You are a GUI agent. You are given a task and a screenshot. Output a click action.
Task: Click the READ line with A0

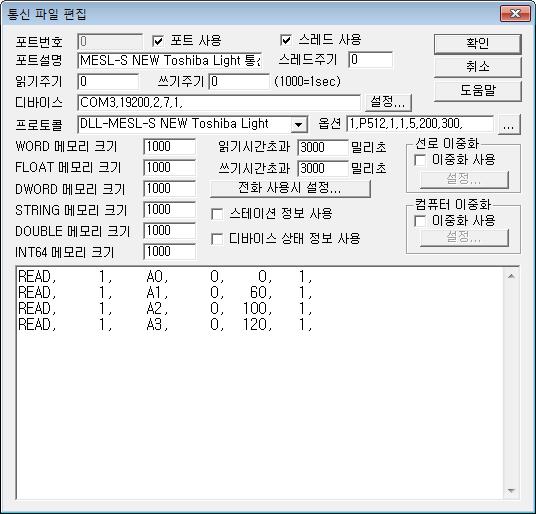pos(165,276)
